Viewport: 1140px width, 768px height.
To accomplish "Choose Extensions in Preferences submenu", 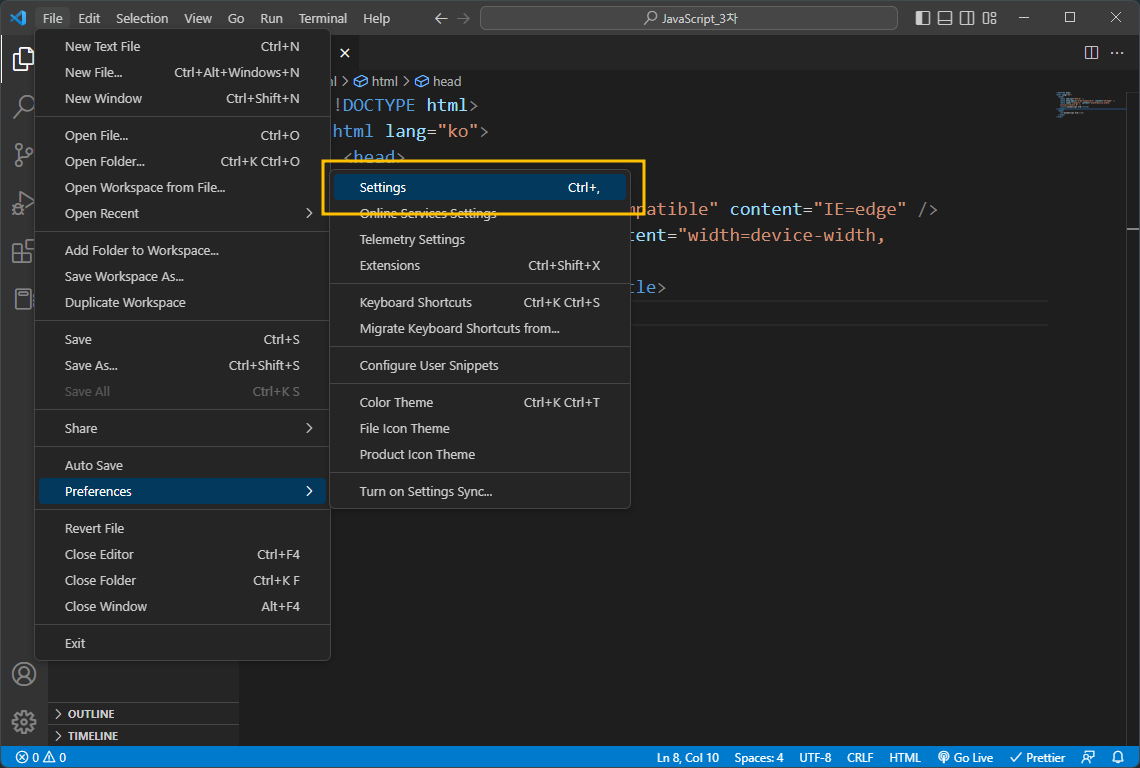I will 480,265.
